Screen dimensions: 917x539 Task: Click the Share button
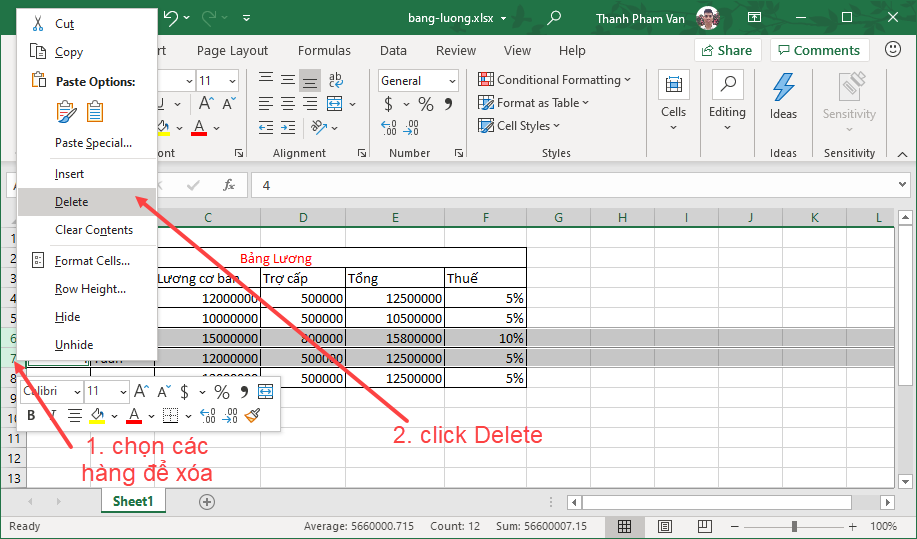727,50
